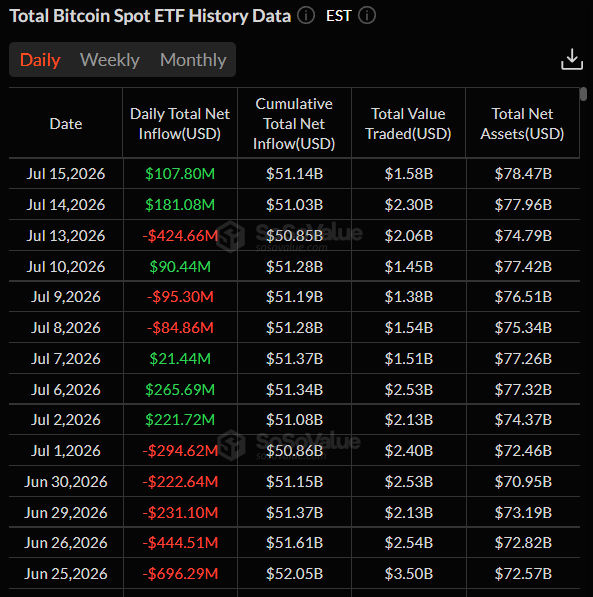Select the Jun 26,2026 date cell
The width and height of the screenshot is (593, 597).
click(66, 543)
